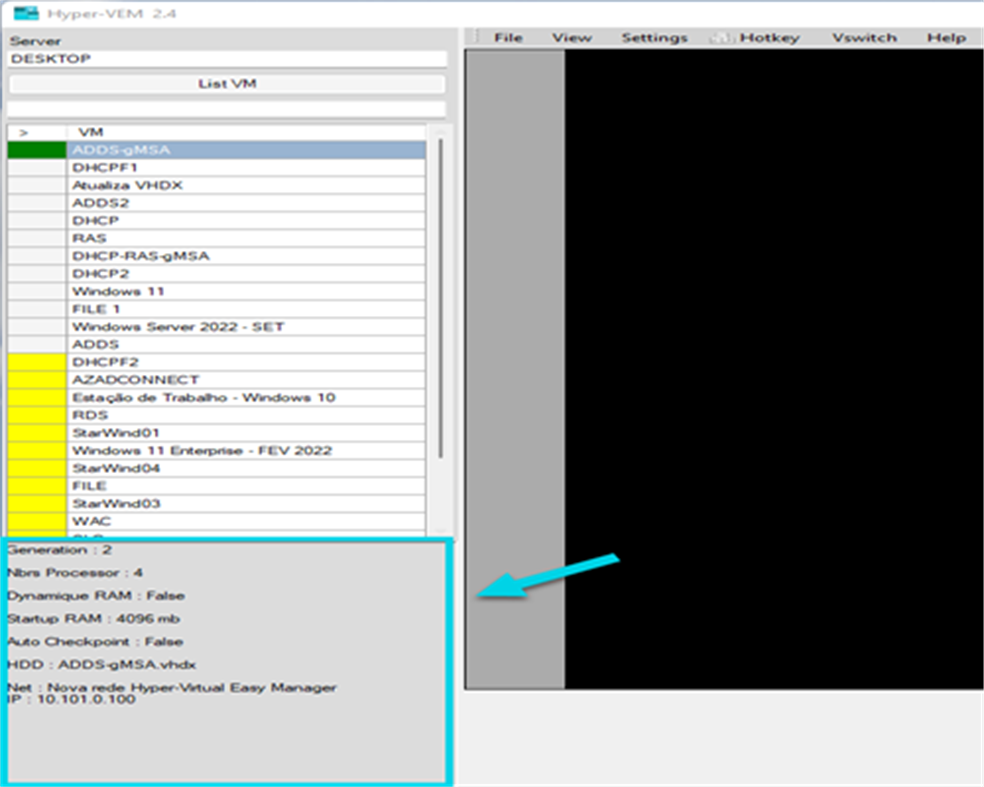Open the Vswitch menu
Screen dimensions: 984x787
click(864, 38)
